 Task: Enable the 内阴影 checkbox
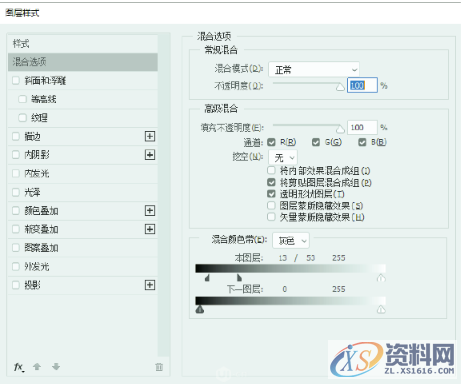[16, 155]
